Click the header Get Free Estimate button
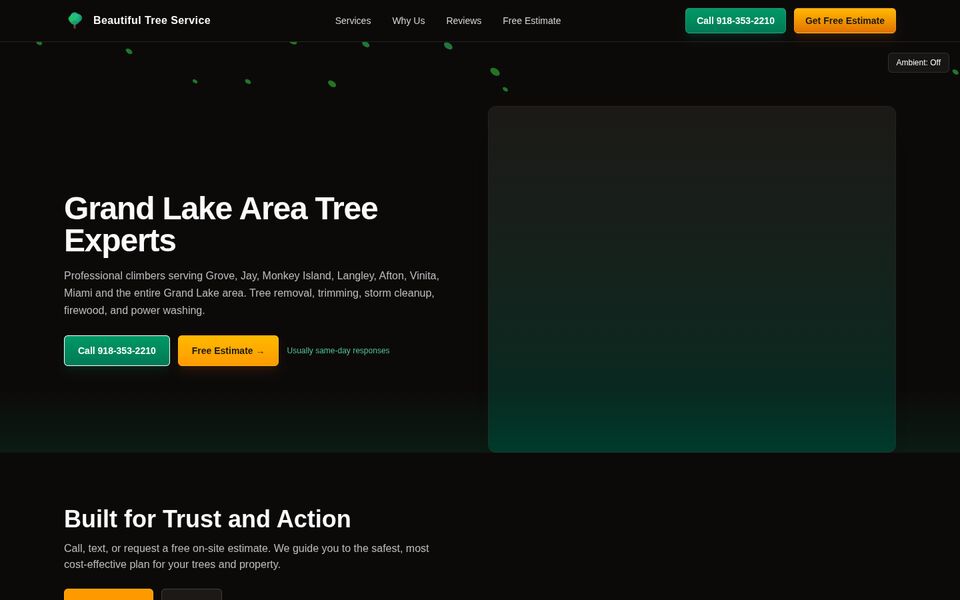Screen dimensions: 960x600 [x=844, y=21]
